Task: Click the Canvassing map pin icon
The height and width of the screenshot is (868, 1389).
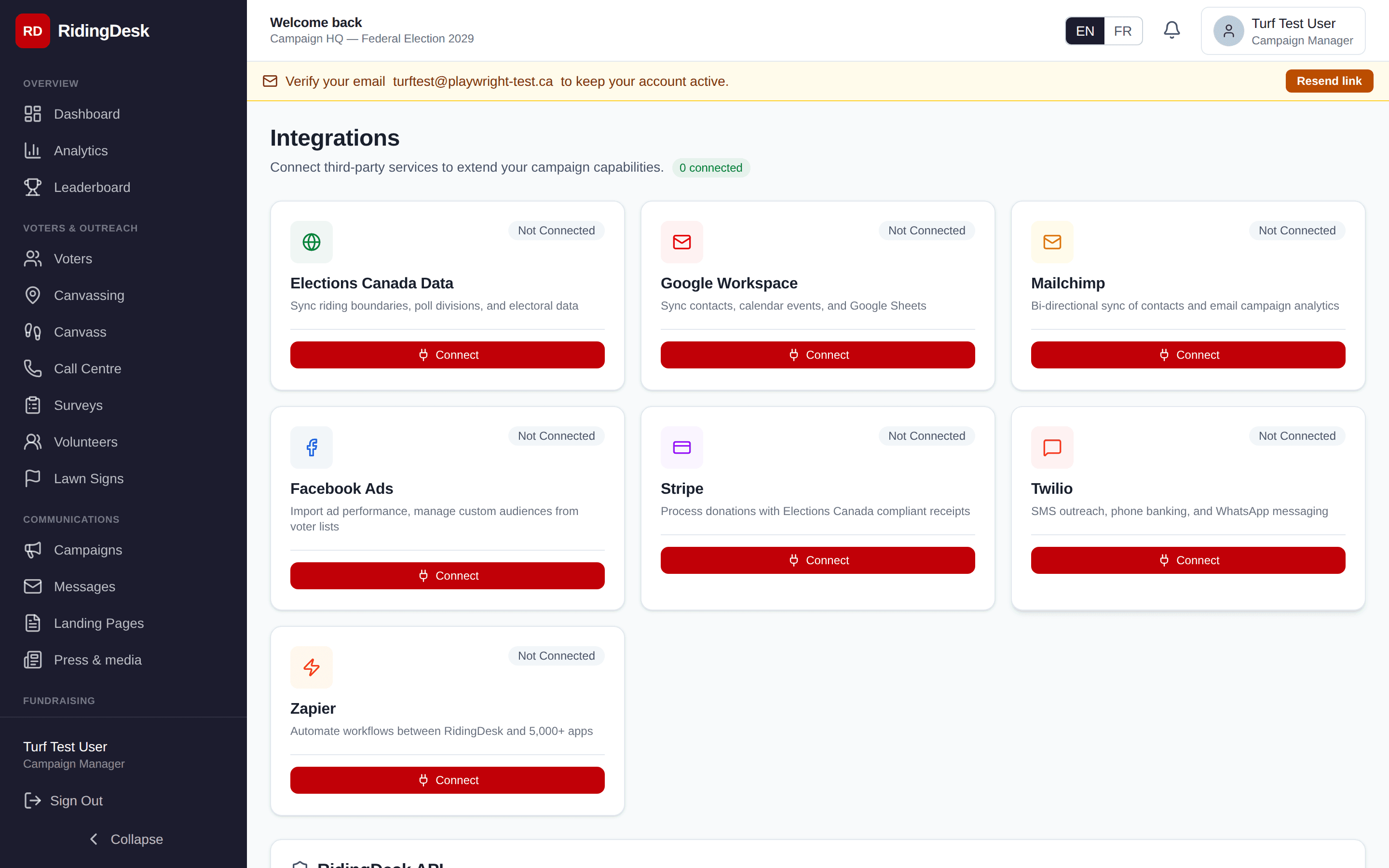Action: 33,295
